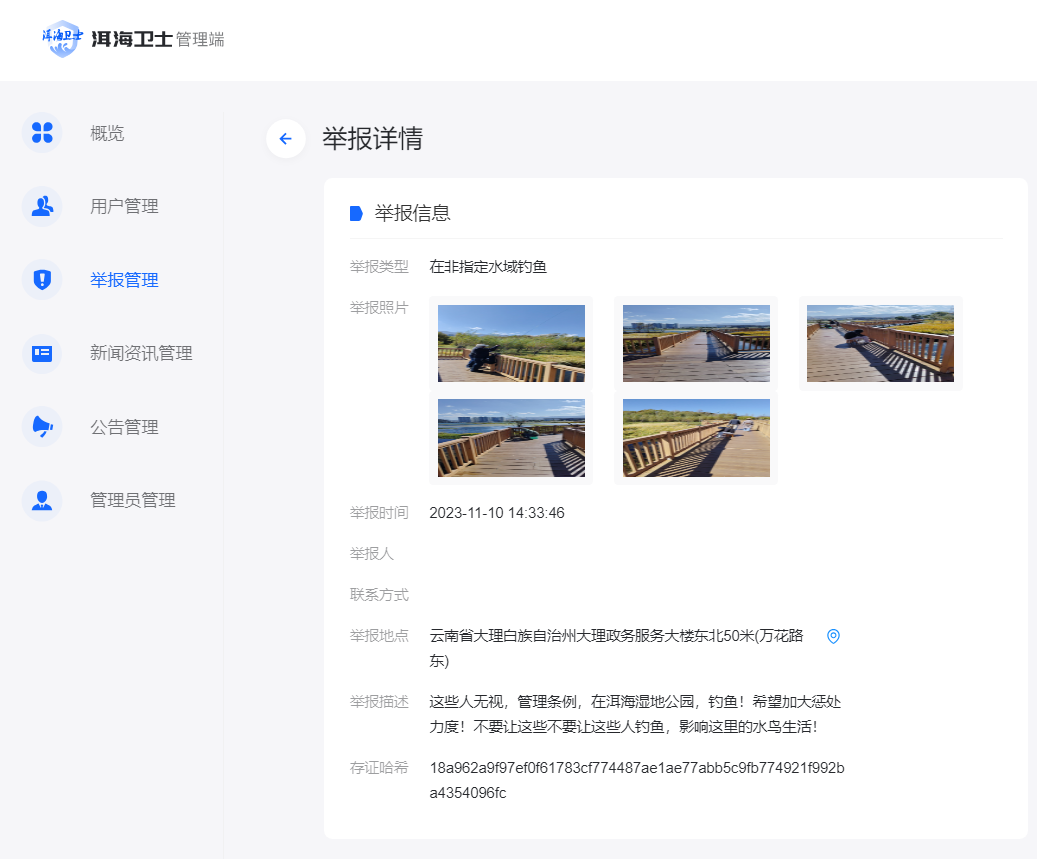The image size is (1037, 859).
Task: Enlarge the third report photo in the top row
Action: tap(880, 343)
